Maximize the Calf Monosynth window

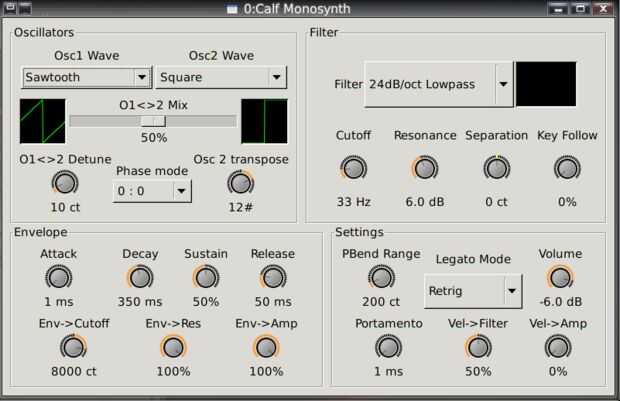(x=580, y=8)
